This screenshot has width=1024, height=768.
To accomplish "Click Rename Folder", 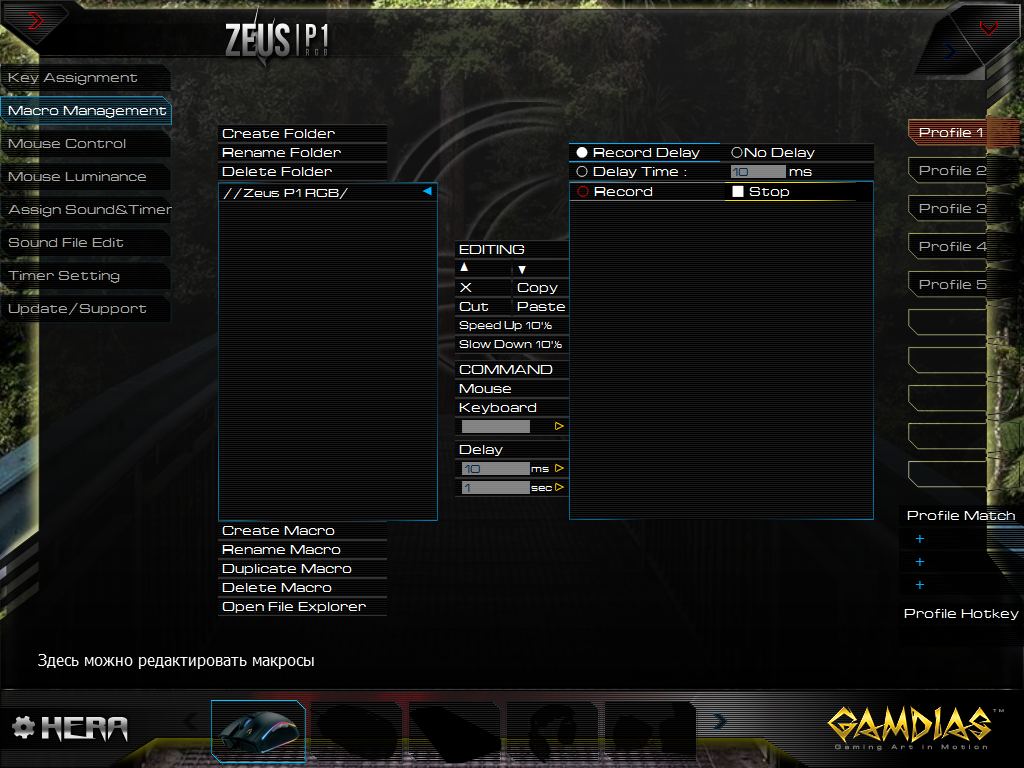I will coord(302,153).
